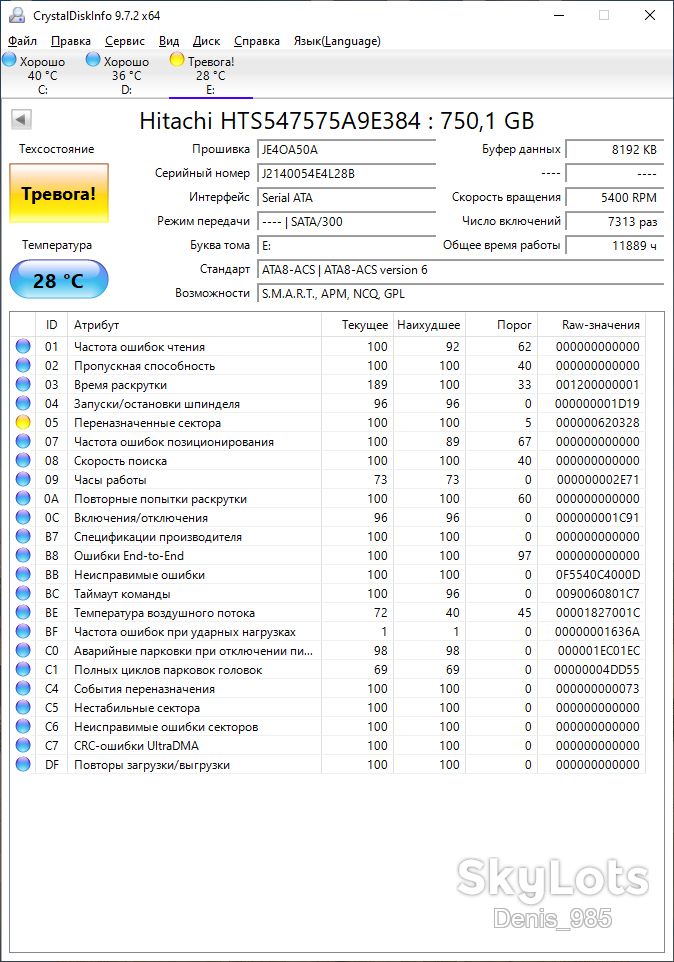
Task: Open the Сервис menu
Action: pos(124,41)
